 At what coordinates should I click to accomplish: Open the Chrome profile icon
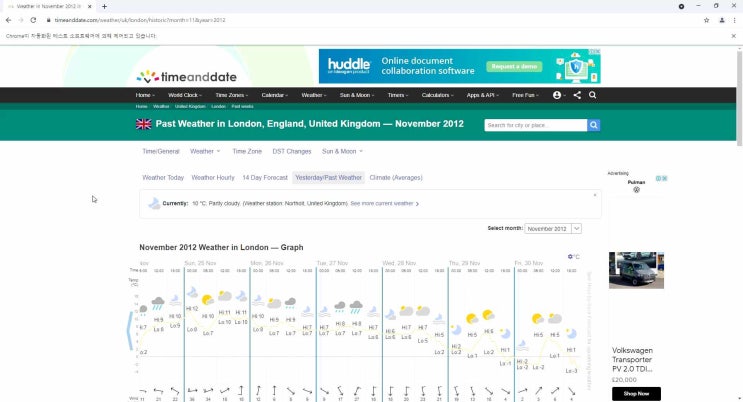click(x=722, y=20)
